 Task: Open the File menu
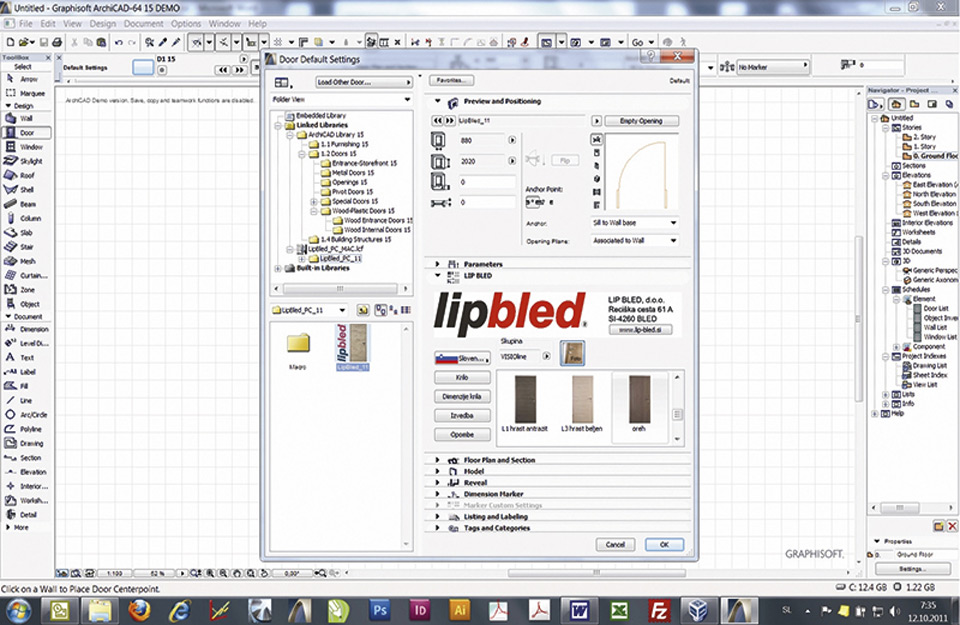[x=26, y=24]
